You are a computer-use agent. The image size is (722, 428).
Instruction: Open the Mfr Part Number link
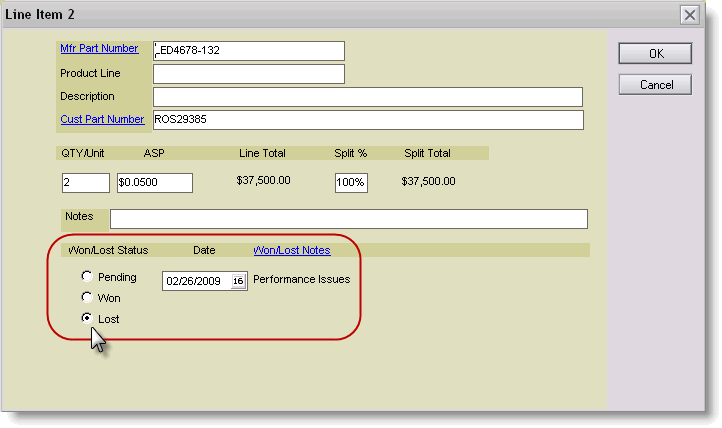coord(99,48)
